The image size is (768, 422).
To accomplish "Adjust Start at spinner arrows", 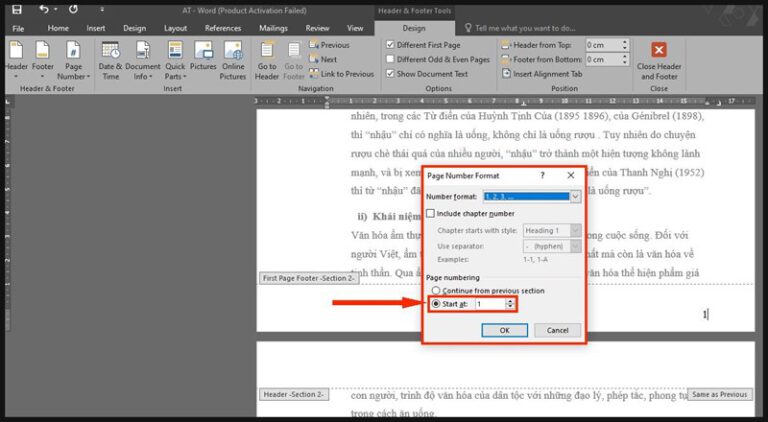I will [510, 304].
